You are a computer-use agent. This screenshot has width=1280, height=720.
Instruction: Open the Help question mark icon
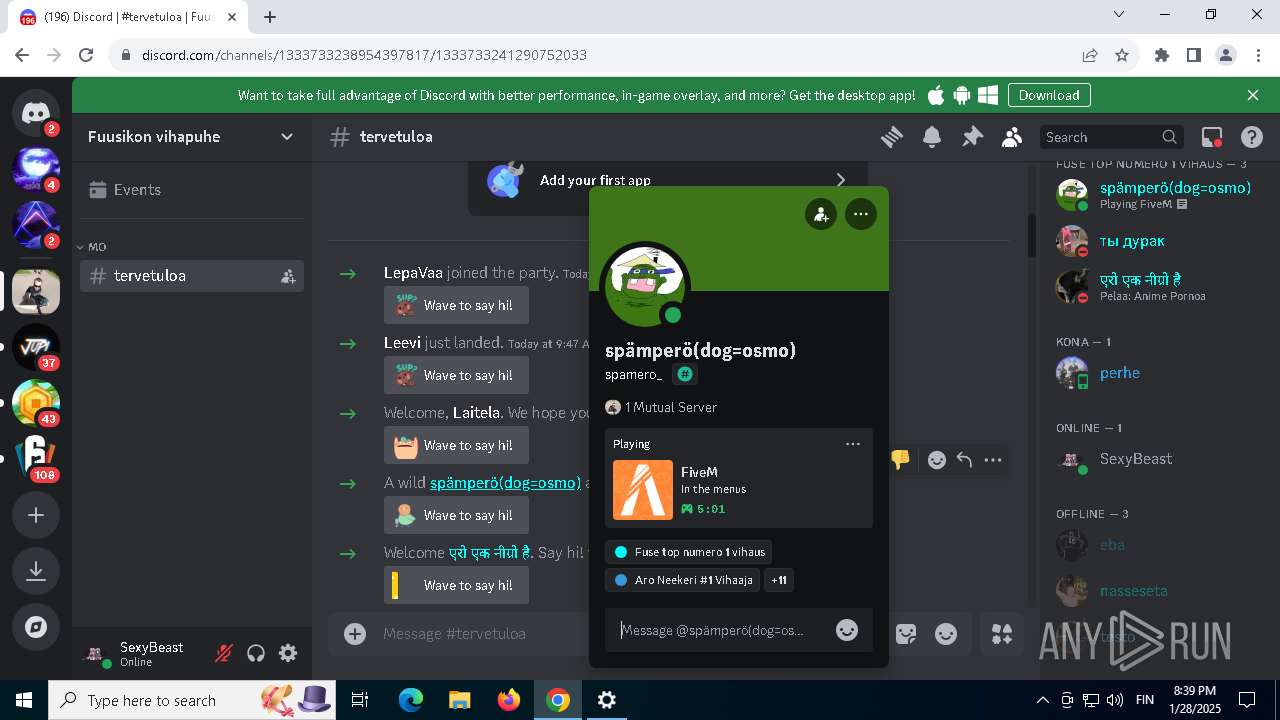pos(1251,137)
